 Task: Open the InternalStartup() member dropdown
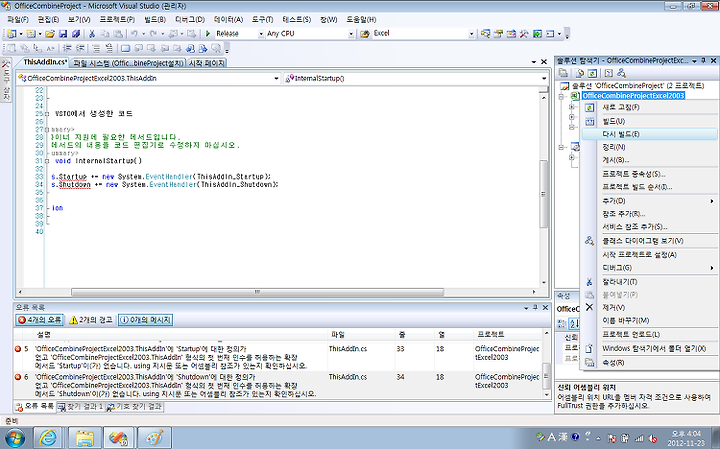coord(544,79)
